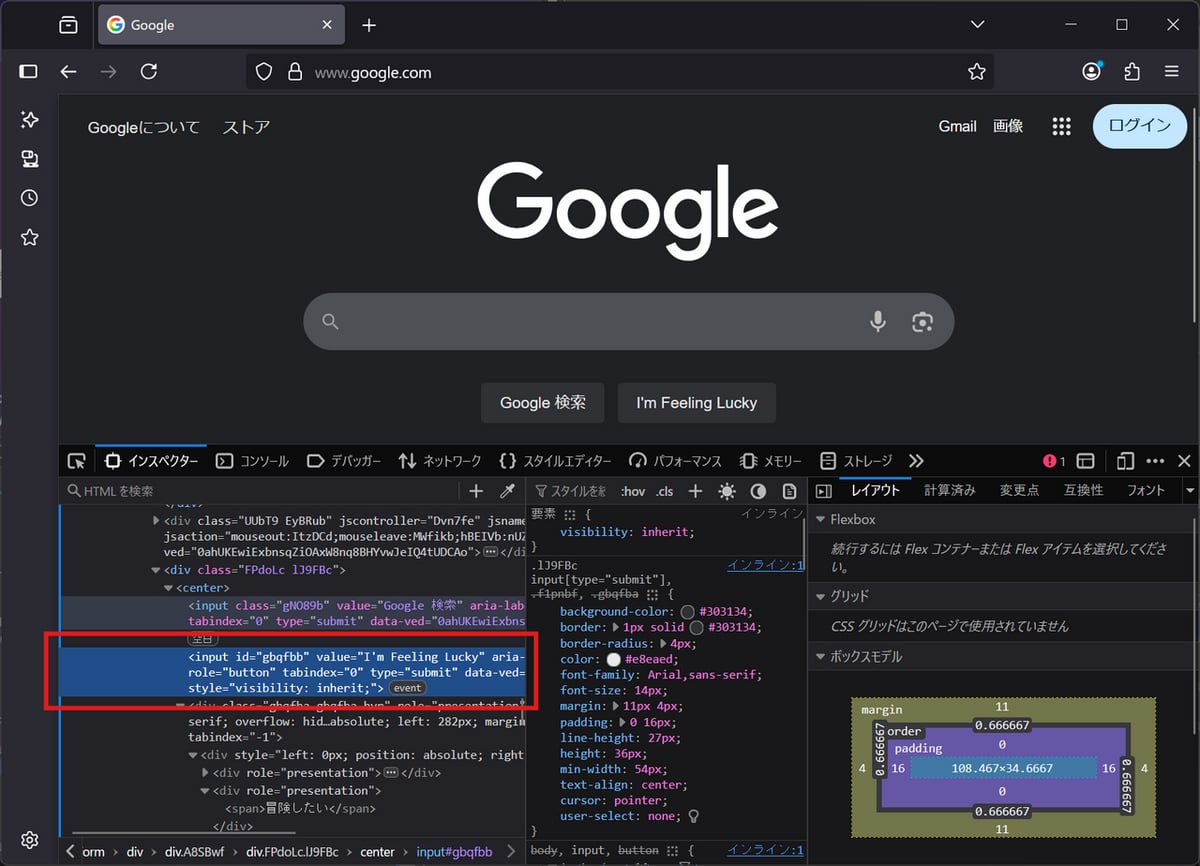
Task: Open the DevTools three-dot options menu
Action: [1155, 461]
